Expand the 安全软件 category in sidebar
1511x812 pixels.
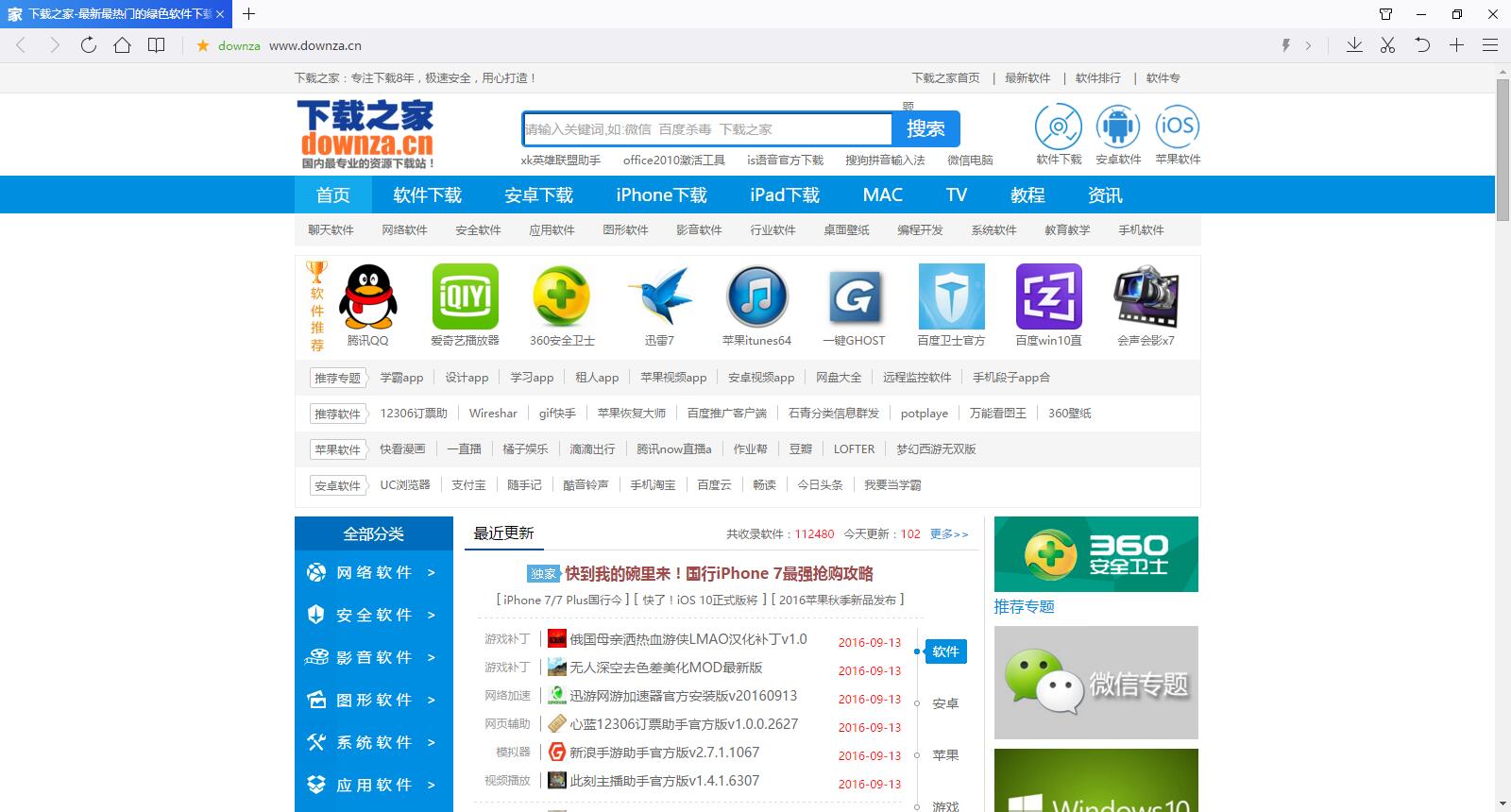coord(374,615)
